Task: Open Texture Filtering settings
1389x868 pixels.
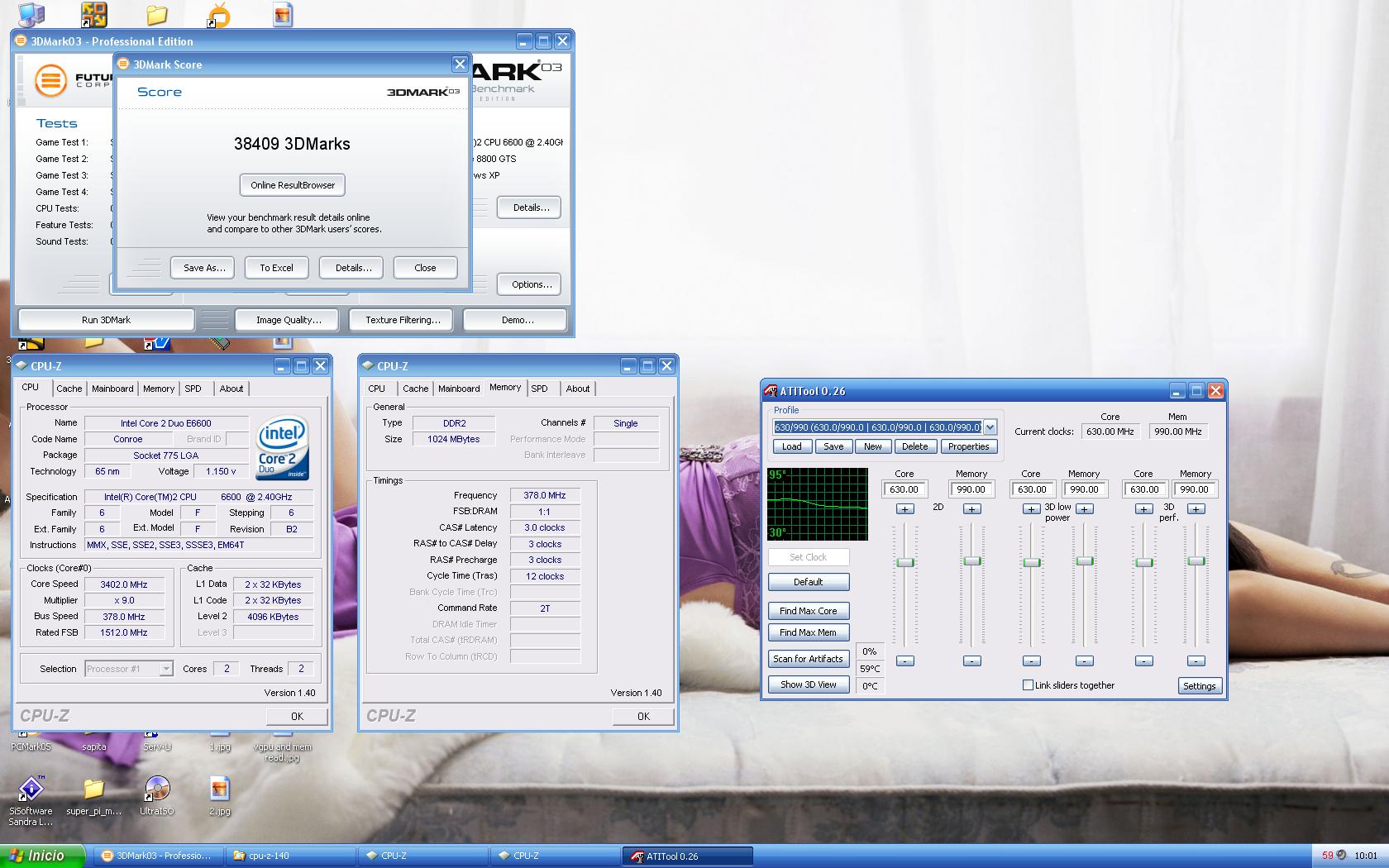Action: [x=403, y=320]
